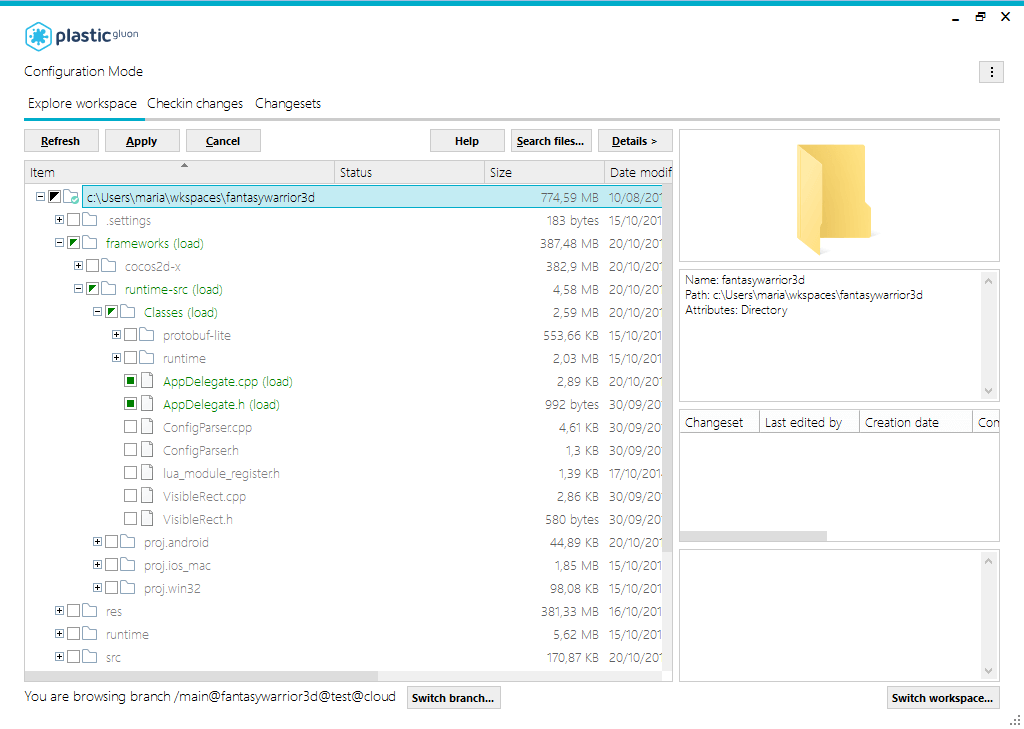The image size is (1024, 729).
Task: Click the tree horizontal scrollbar thumb
Action: coord(202,675)
